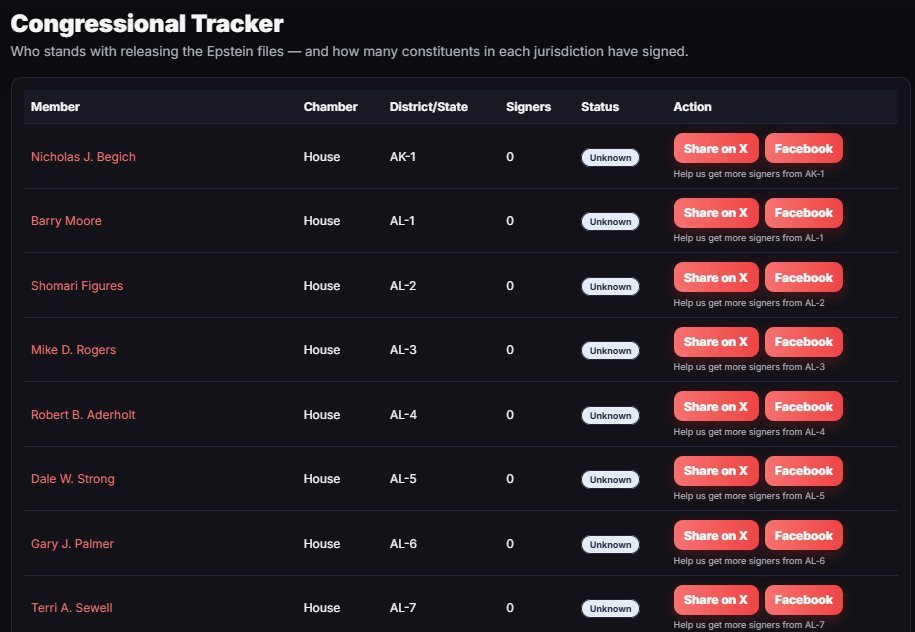Click the AL-4 district cell
The height and width of the screenshot is (632, 915).
point(403,415)
